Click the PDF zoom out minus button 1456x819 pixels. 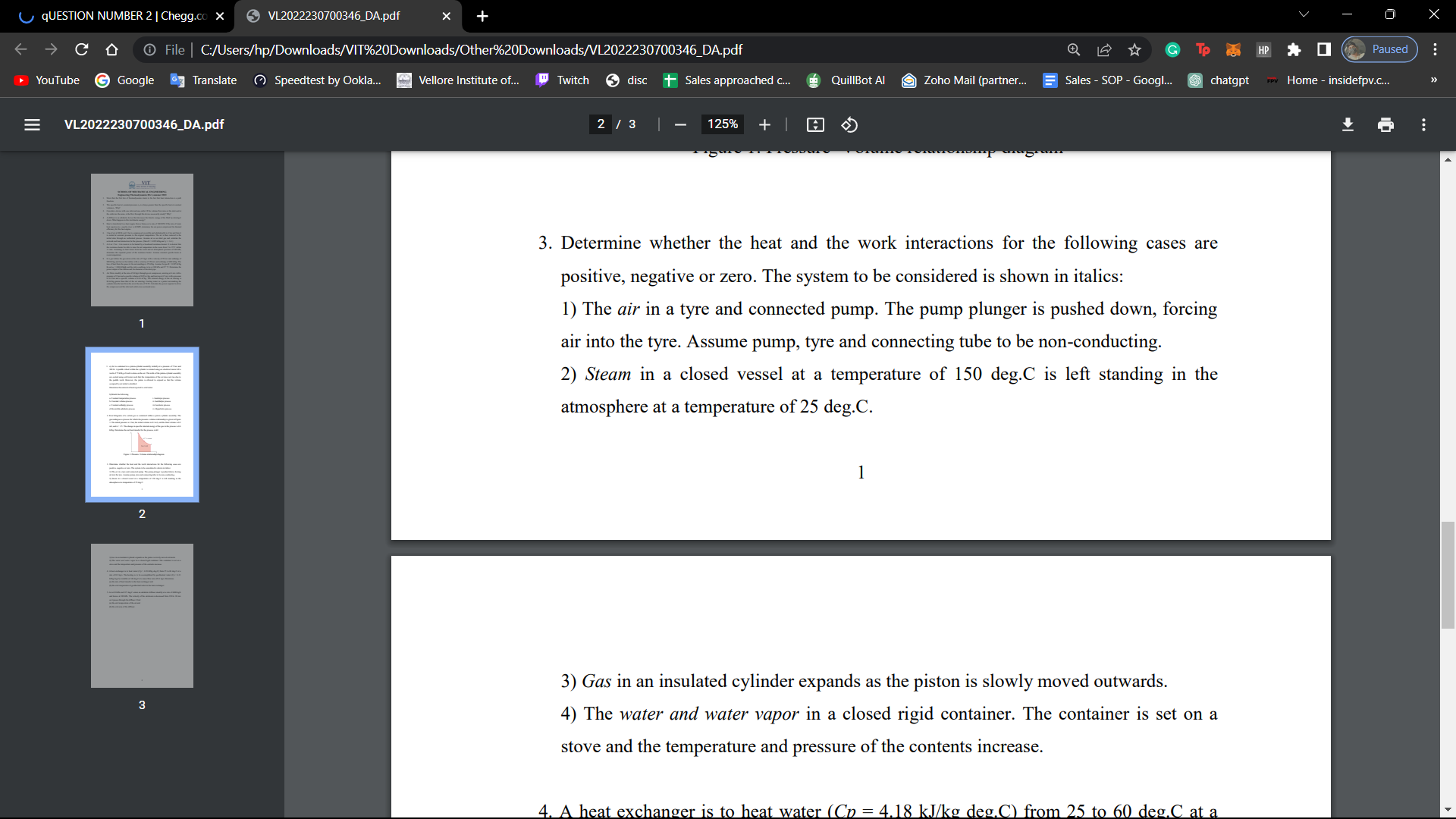[680, 124]
